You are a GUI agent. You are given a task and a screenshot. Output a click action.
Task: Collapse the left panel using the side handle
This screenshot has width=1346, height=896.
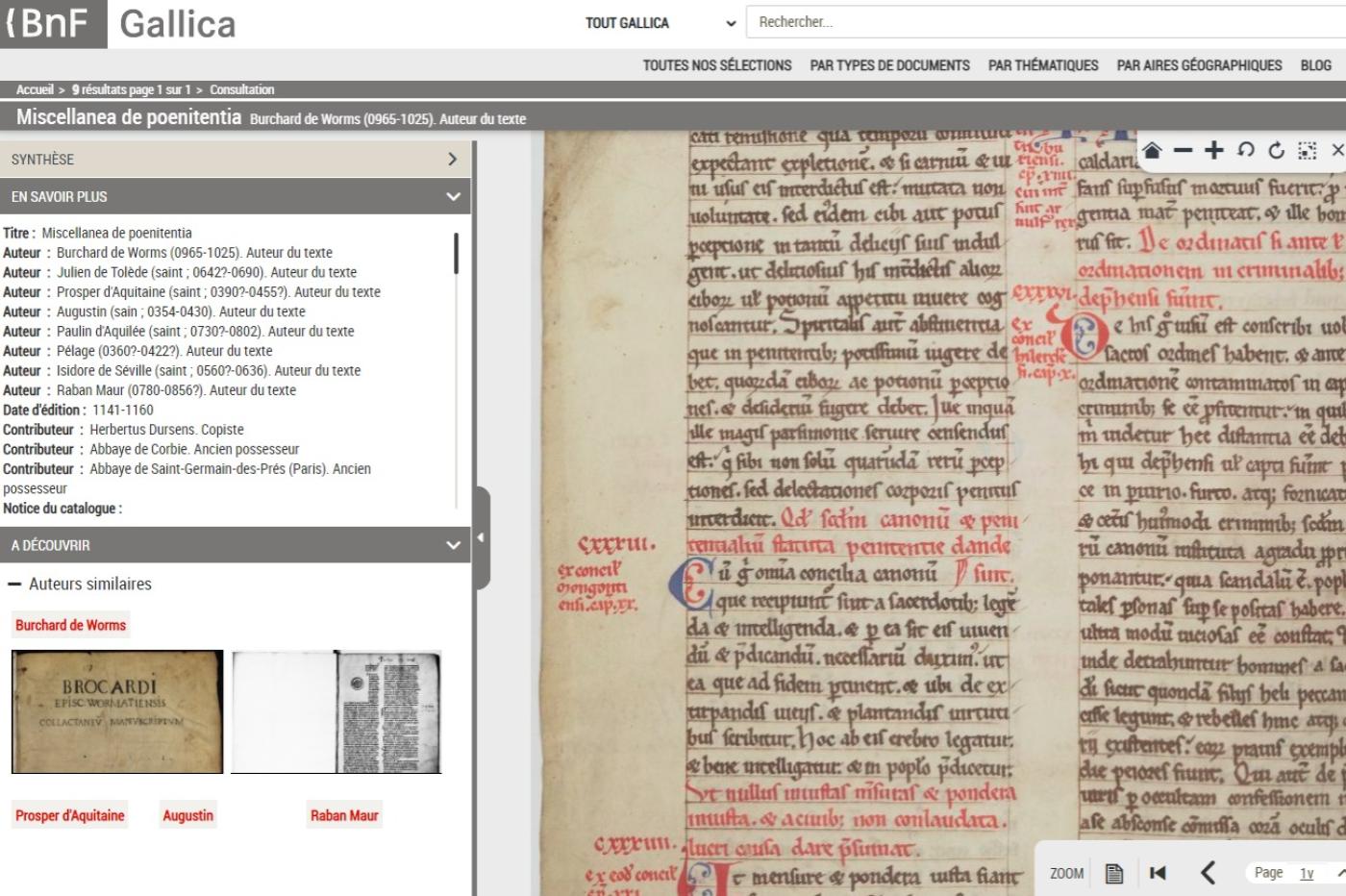pos(481,537)
